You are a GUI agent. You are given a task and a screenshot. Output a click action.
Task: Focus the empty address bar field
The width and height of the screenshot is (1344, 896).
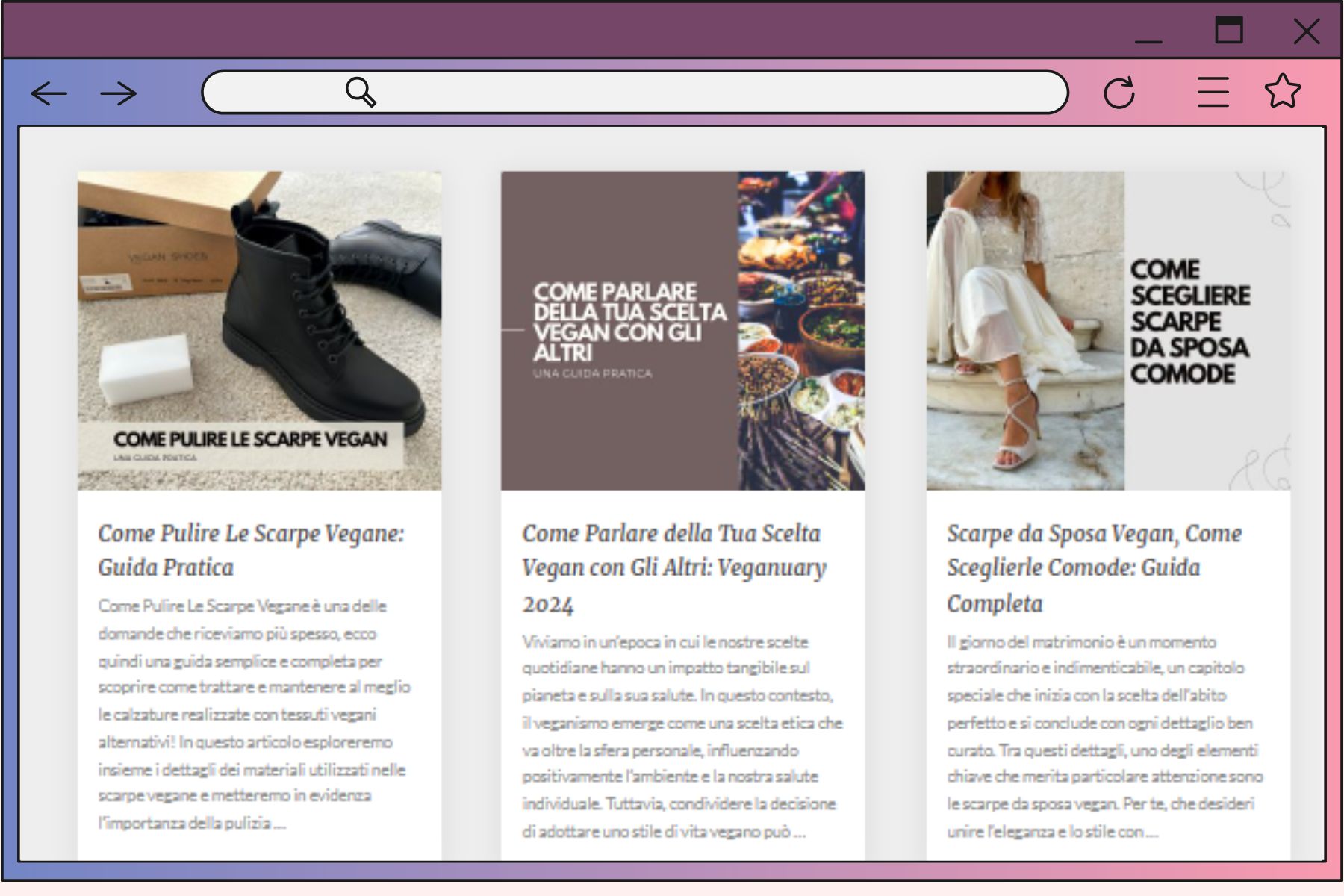(709, 93)
